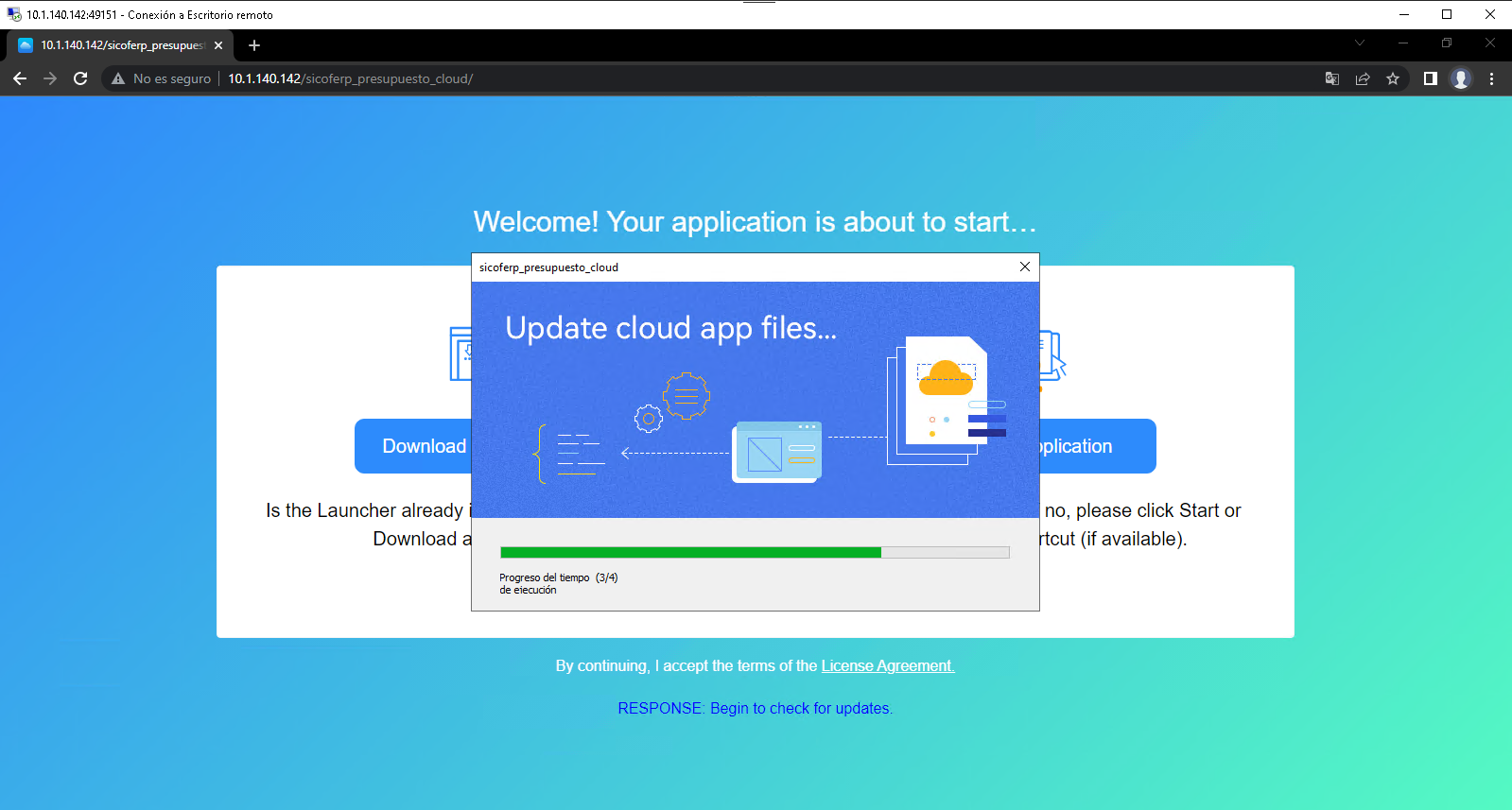Open the translate page icon

1332,78
